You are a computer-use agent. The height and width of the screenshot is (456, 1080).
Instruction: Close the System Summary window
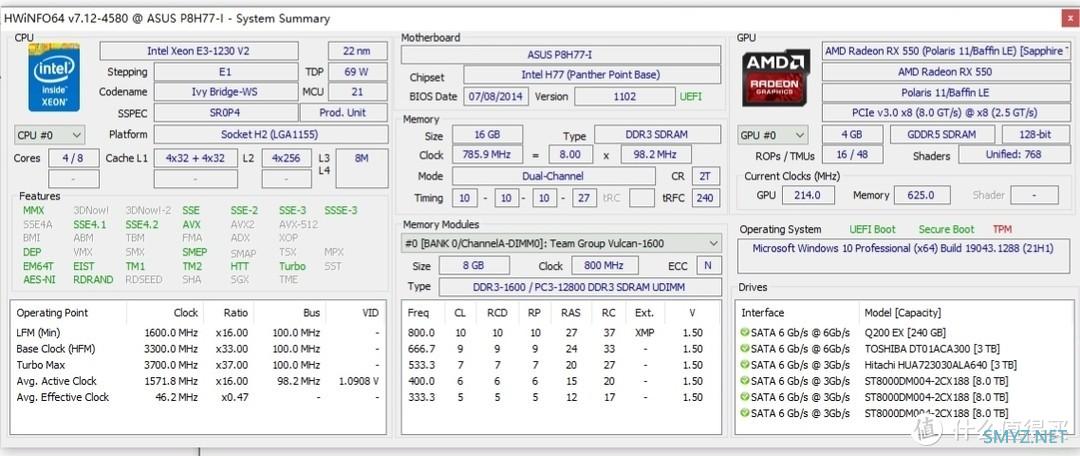[x=1070, y=19]
